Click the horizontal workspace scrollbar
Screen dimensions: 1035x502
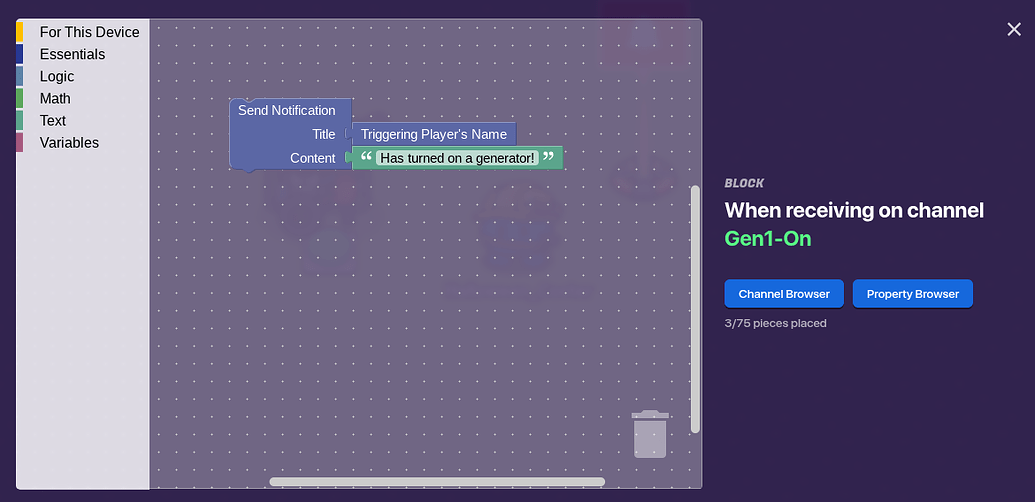pos(437,482)
